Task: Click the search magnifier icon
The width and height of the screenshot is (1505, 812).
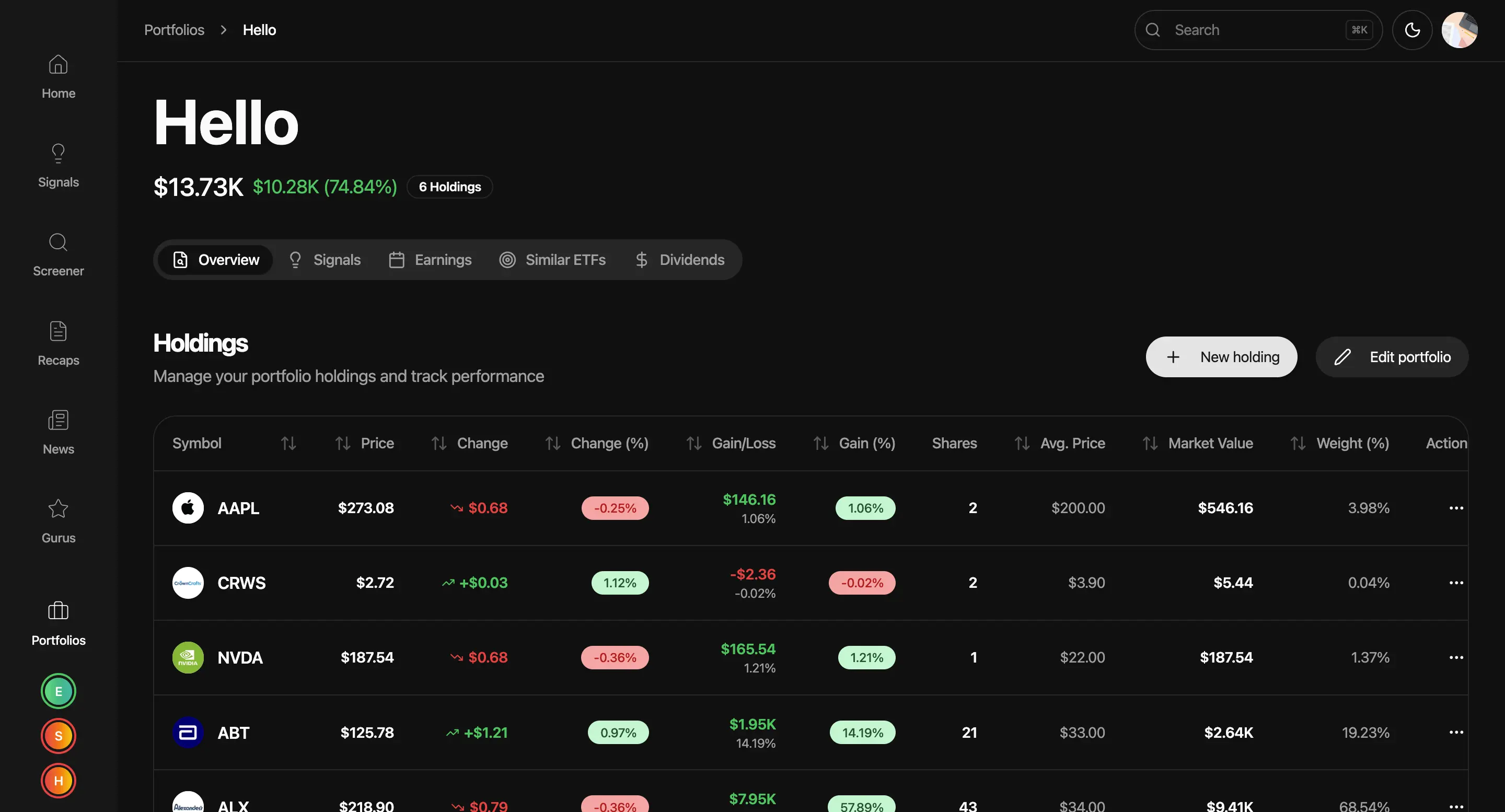Action: (1153, 30)
